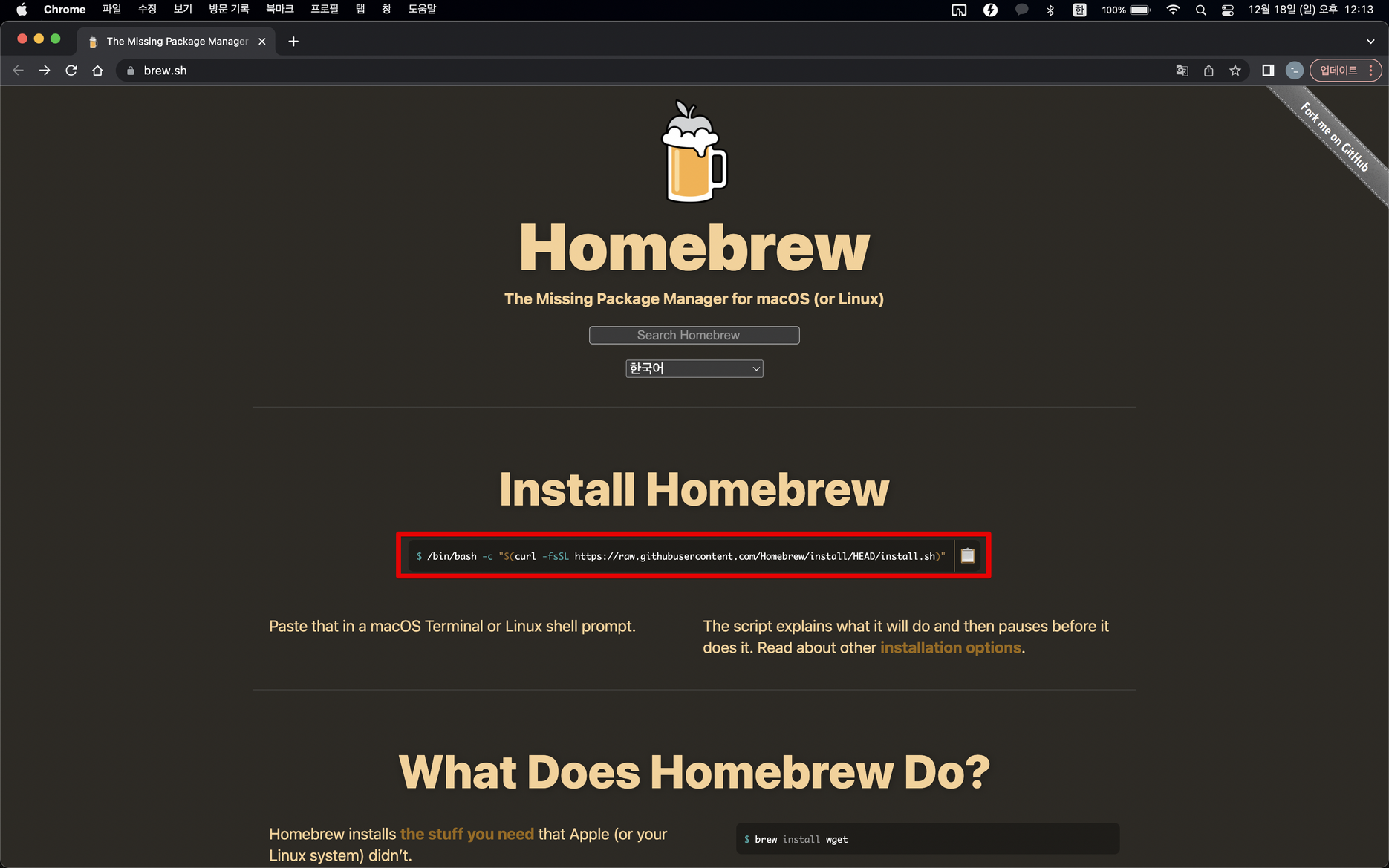
Task: Open the 방문 기록 menu
Action: point(229,10)
